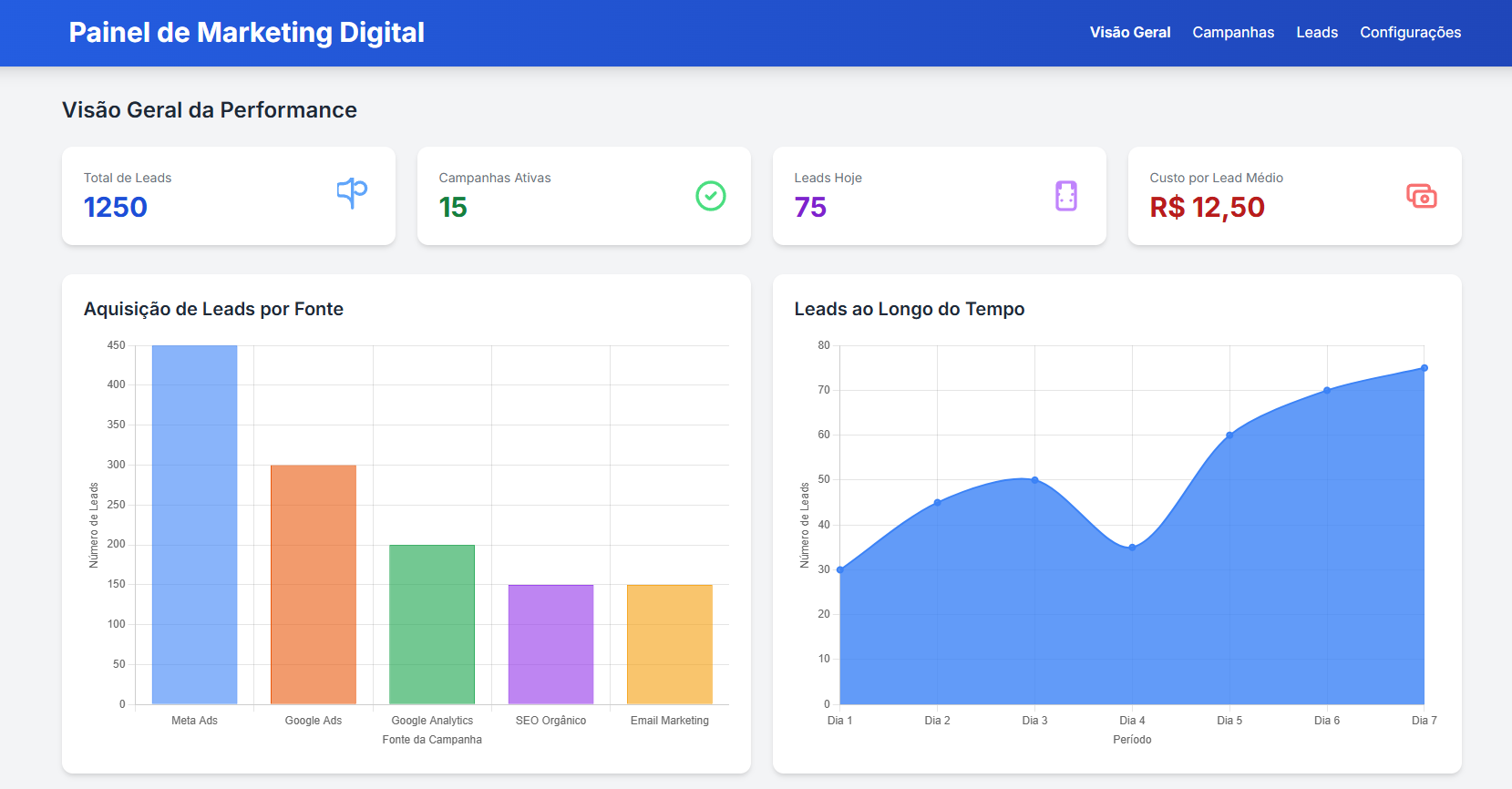Click the Leads ao Longo do Tempo title

click(x=910, y=309)
